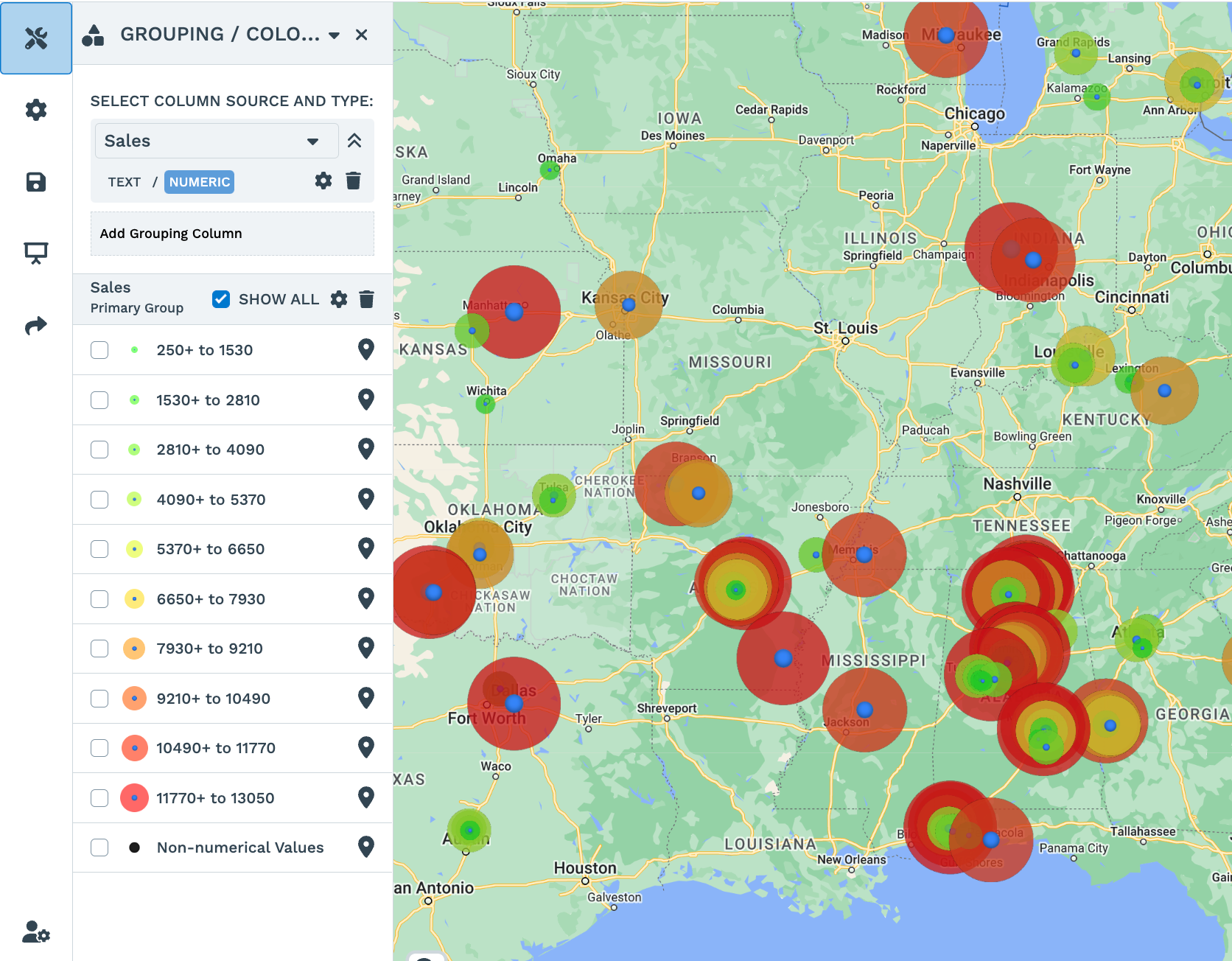Open map settings gear in sidebar

(x=35, y=110)
